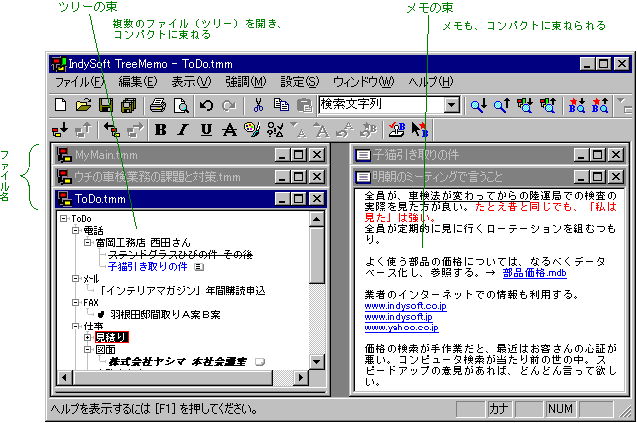
Task: Collapse the 図面 tree node
Action: tap(88, 349)
